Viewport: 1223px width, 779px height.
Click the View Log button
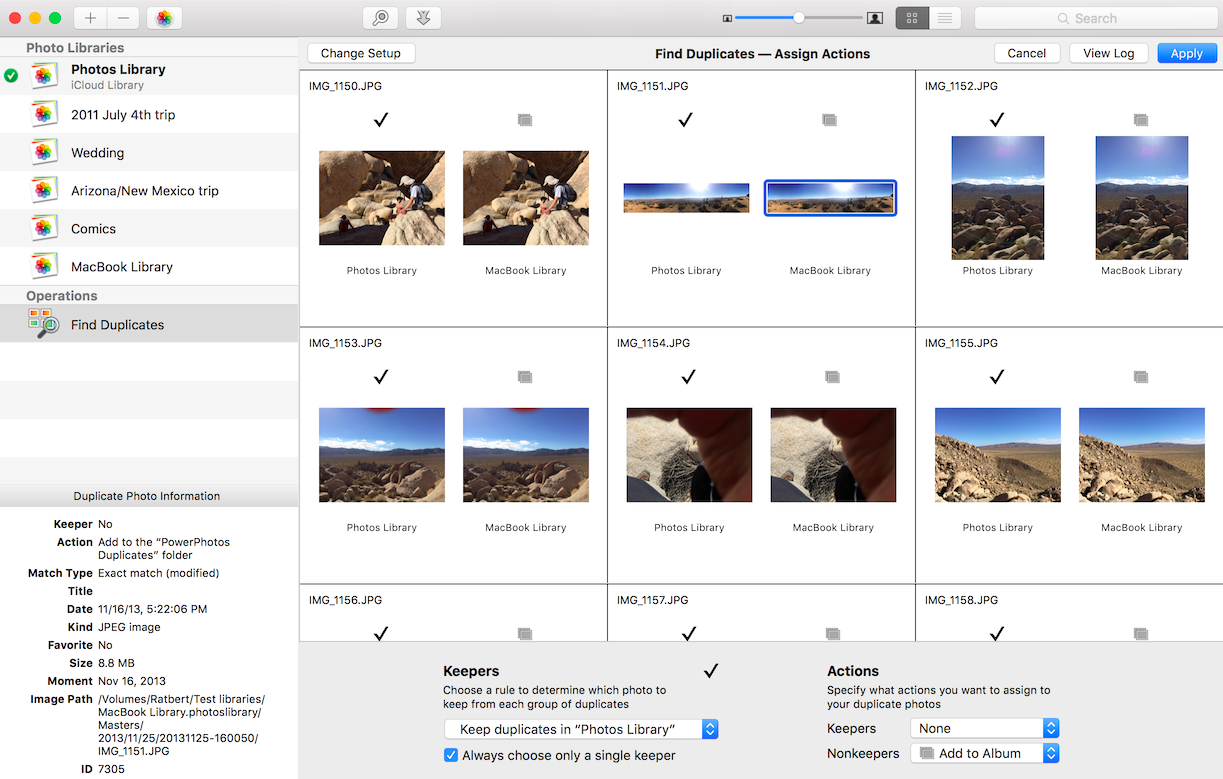(1109, 53)
